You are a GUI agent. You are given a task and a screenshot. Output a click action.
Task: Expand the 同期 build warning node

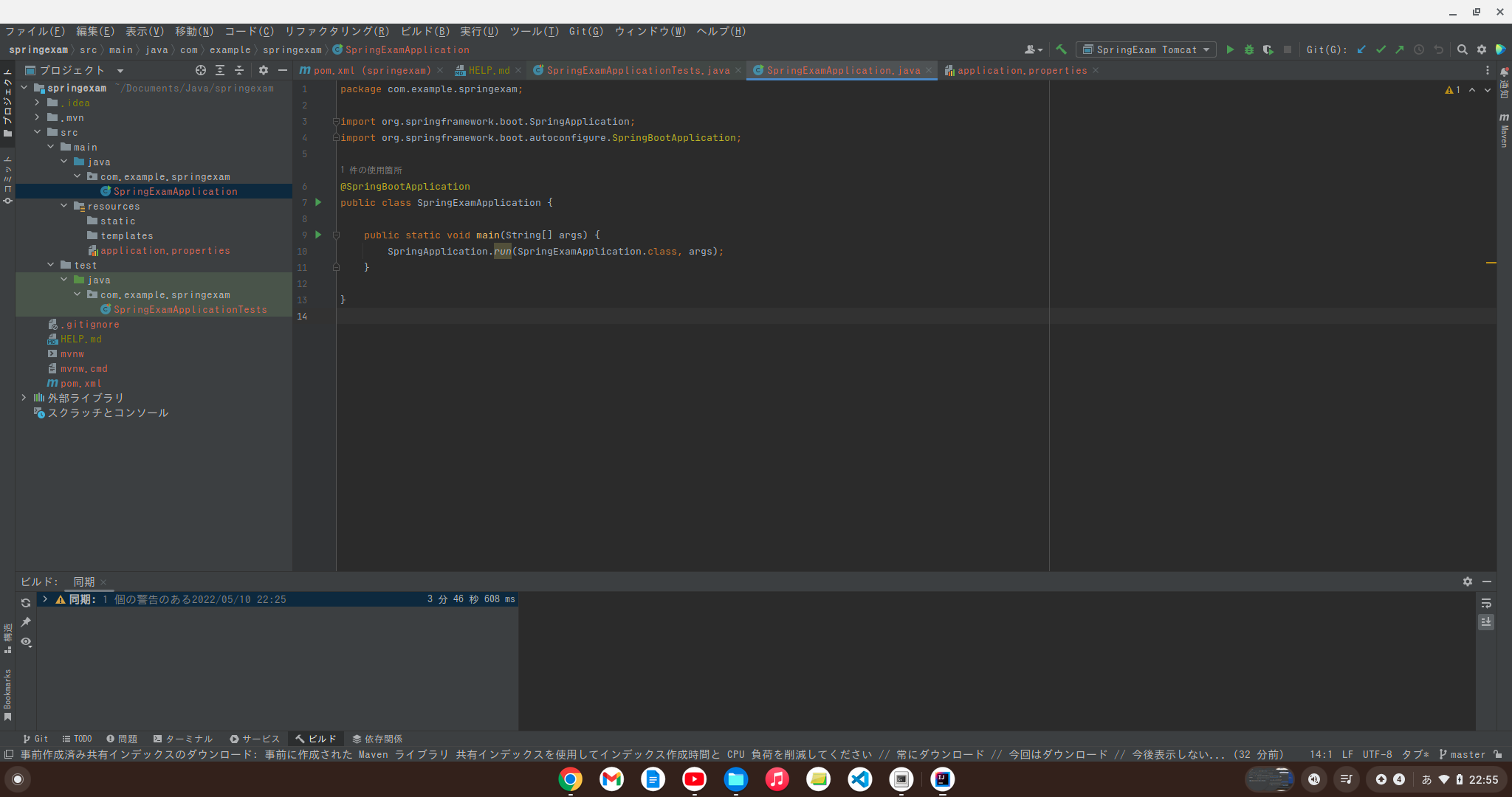[45, 599]
